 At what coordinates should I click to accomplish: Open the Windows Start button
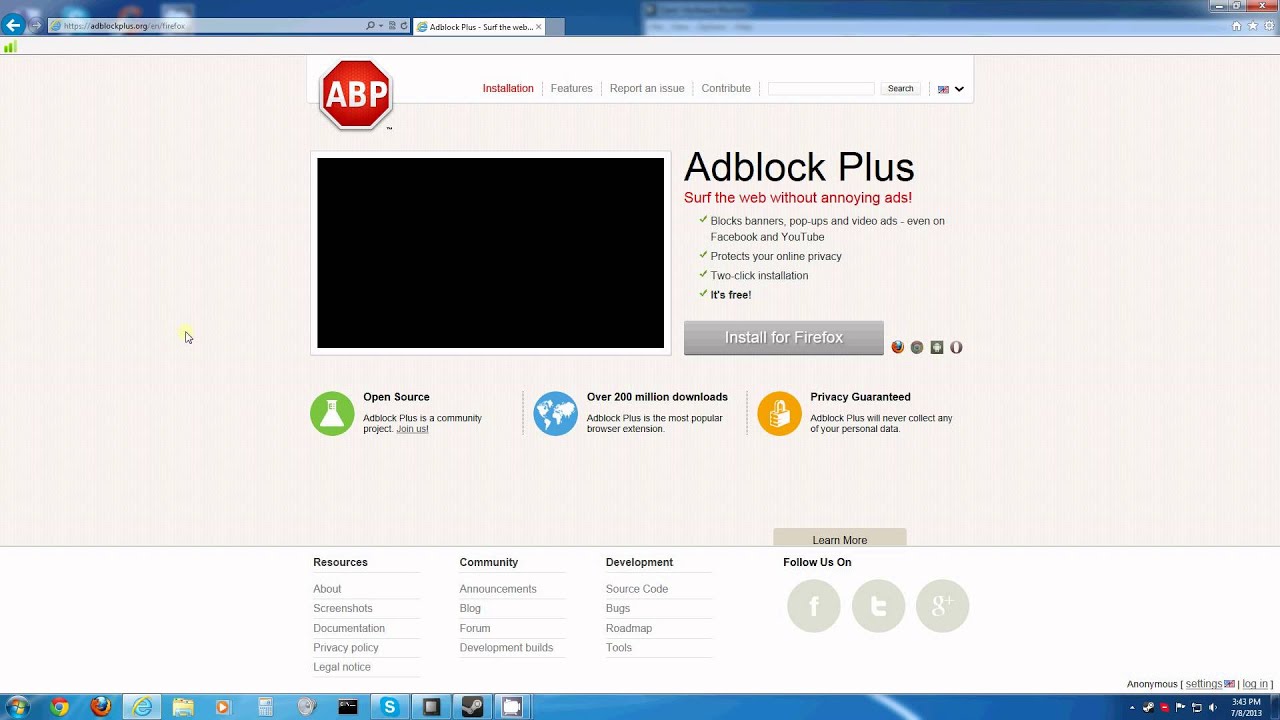point(17,707)
